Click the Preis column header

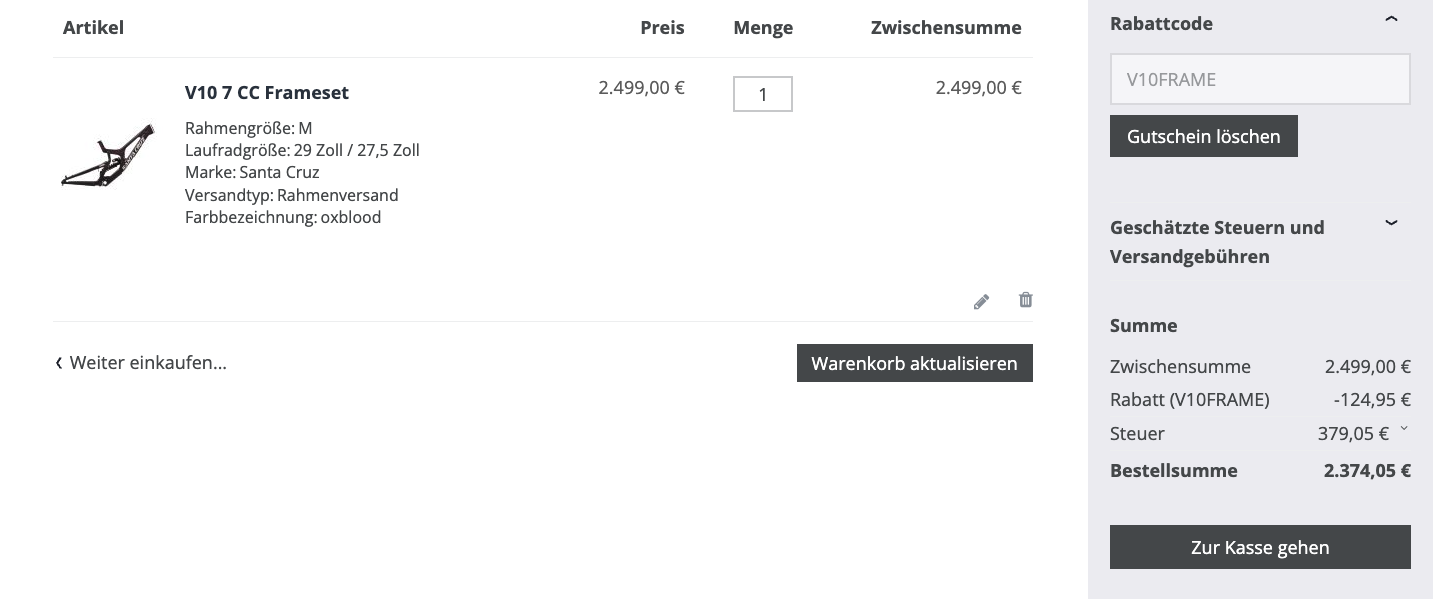pyautogui.click(x=662, y=28)
